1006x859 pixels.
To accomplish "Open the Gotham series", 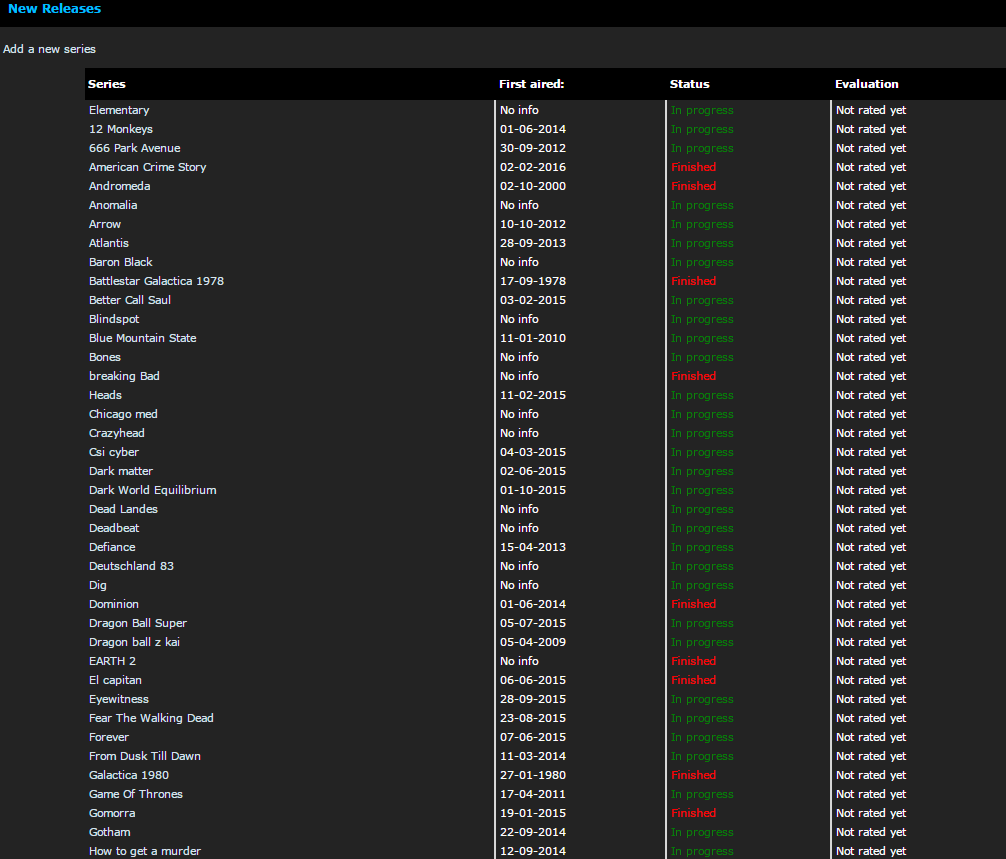I will tap(110, 832).
